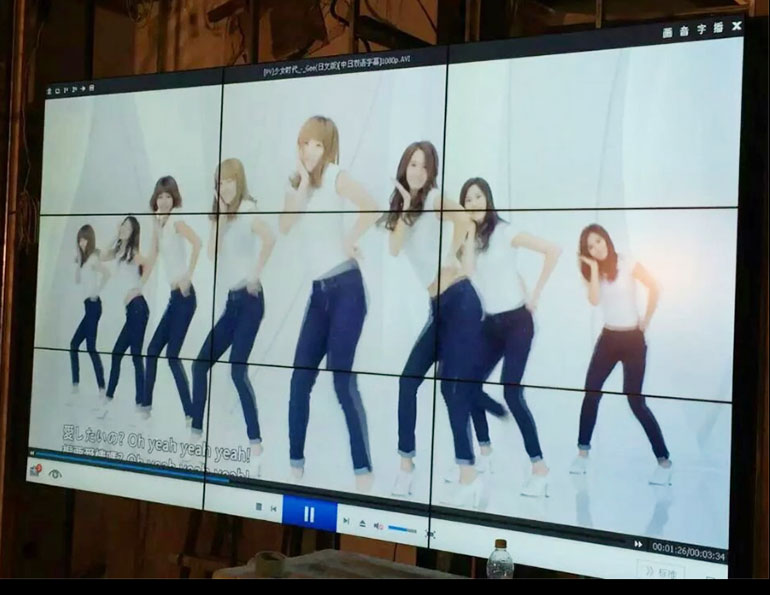
Task: Adjust the blue volume slider
Action: (402, 530)
